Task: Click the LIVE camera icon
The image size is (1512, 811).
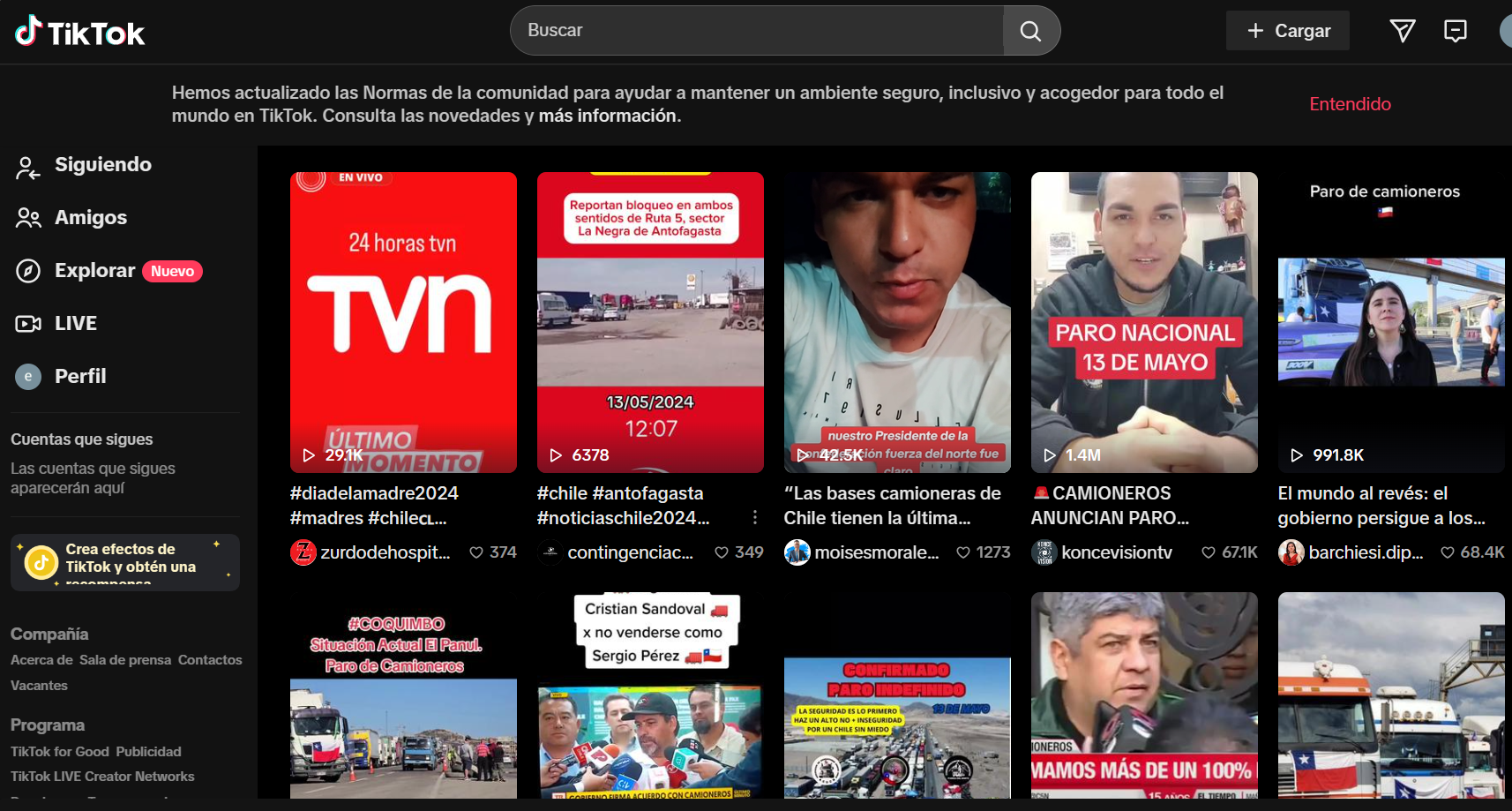Action: point(28,324)
